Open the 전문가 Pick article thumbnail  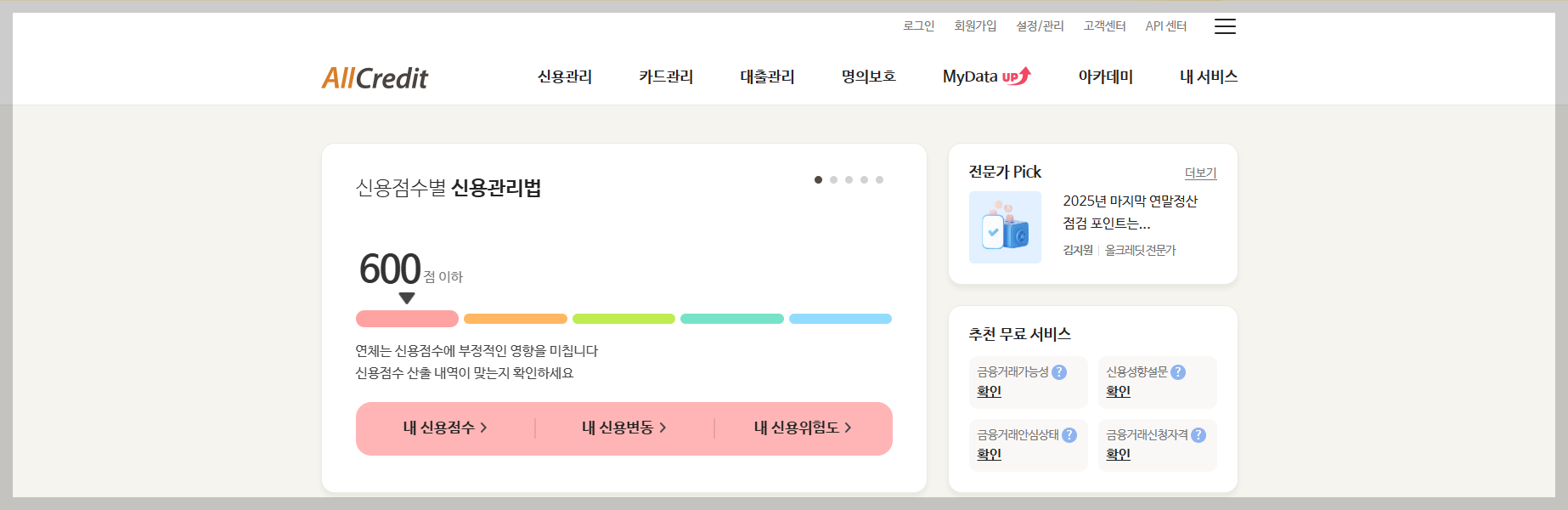[x=1005, y=227]
